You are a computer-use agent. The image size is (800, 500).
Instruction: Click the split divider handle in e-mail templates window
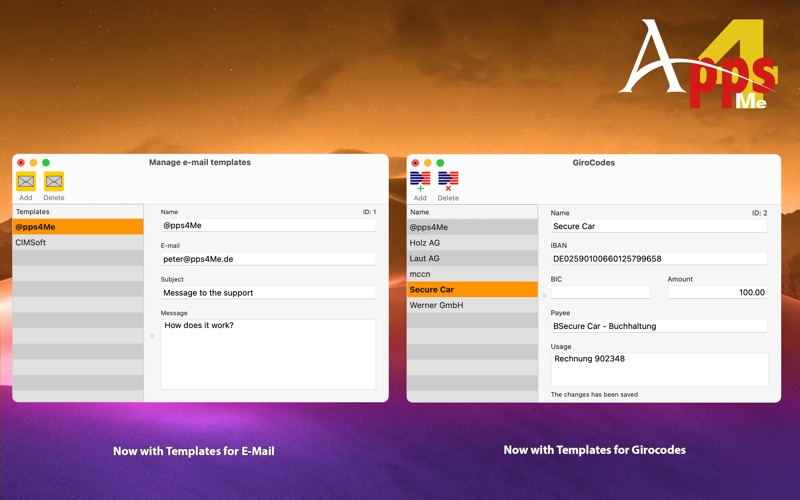click(x=152, y=336)
